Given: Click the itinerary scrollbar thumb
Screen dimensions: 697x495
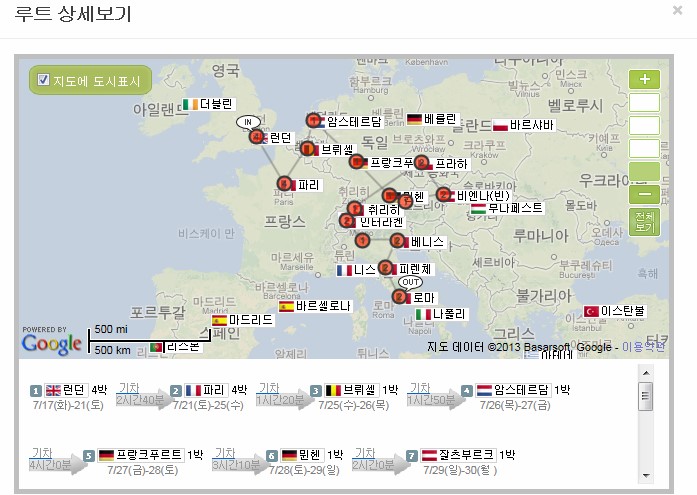Looking at the screenshot, I should (x=645, y=396).
